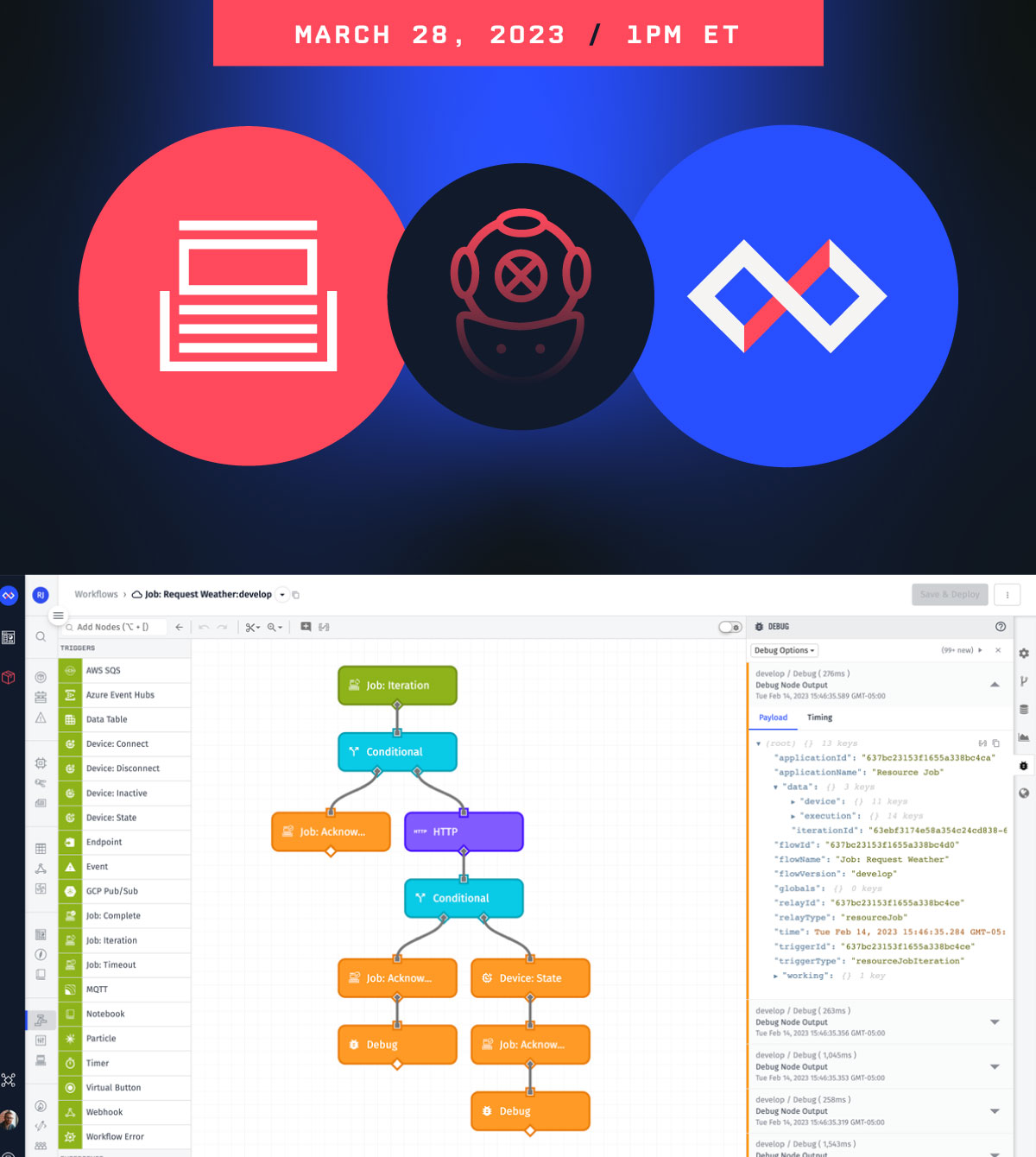Screen dimensions: 1036x1157
Task: Select the Azure Event Hubs trigger
Action: tap(124, 695)
